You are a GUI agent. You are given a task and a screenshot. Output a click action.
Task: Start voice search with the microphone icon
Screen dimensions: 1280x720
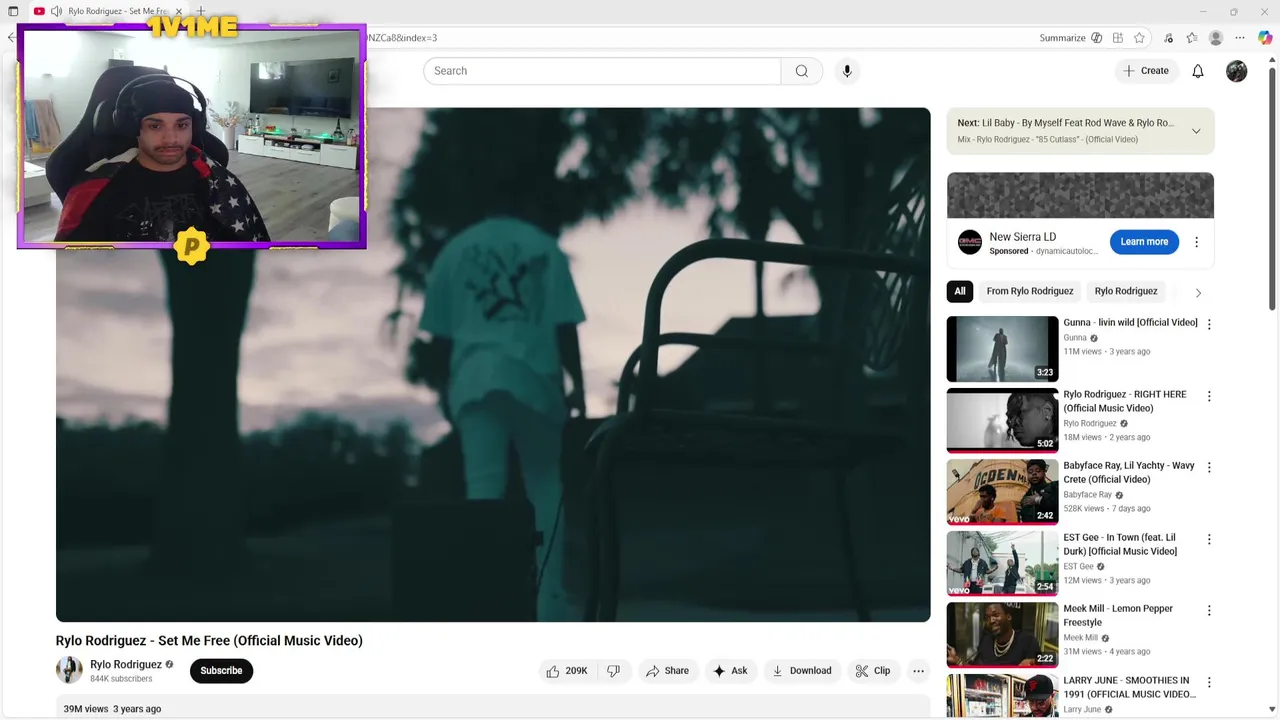847,71
